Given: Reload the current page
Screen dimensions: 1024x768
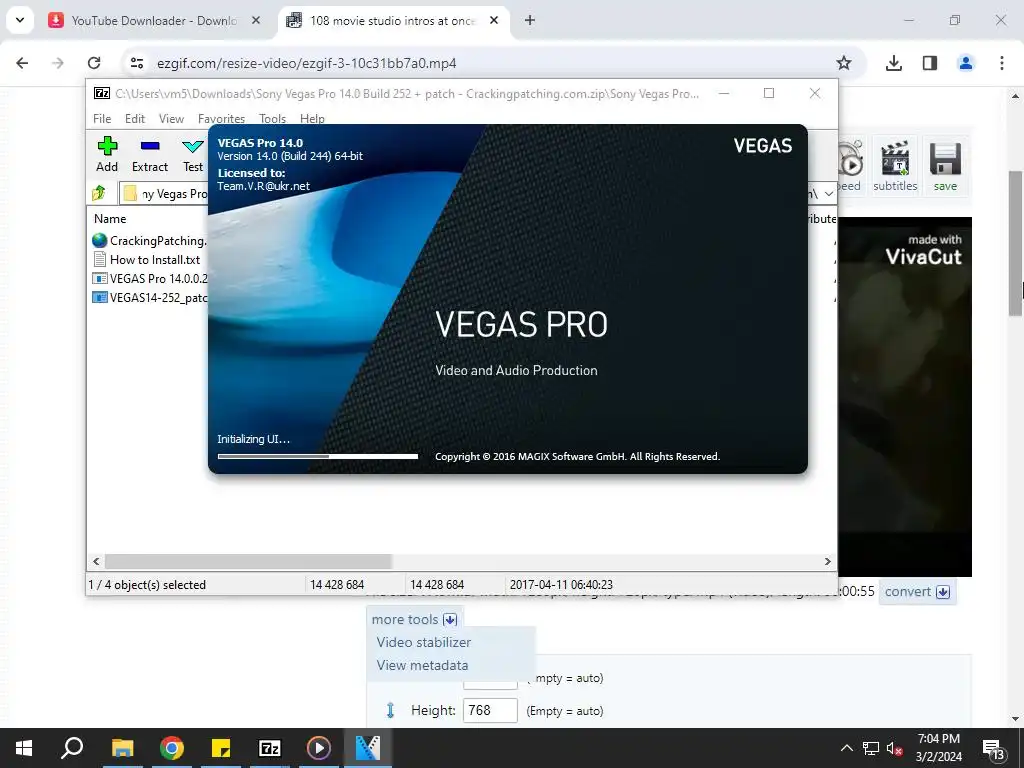Looking at the screenshot, I should point(94,63).
